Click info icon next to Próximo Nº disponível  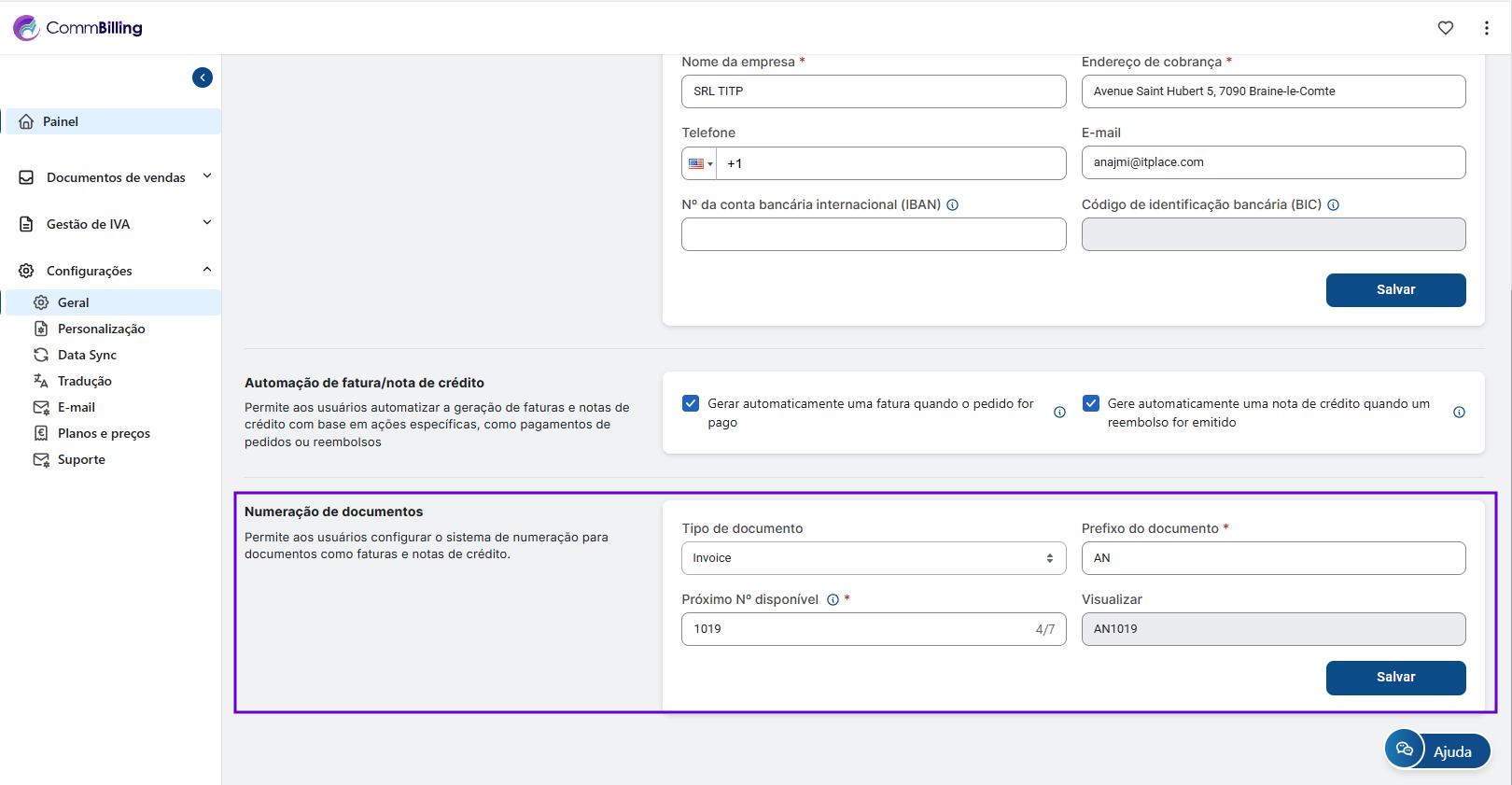tap(833, 600)
